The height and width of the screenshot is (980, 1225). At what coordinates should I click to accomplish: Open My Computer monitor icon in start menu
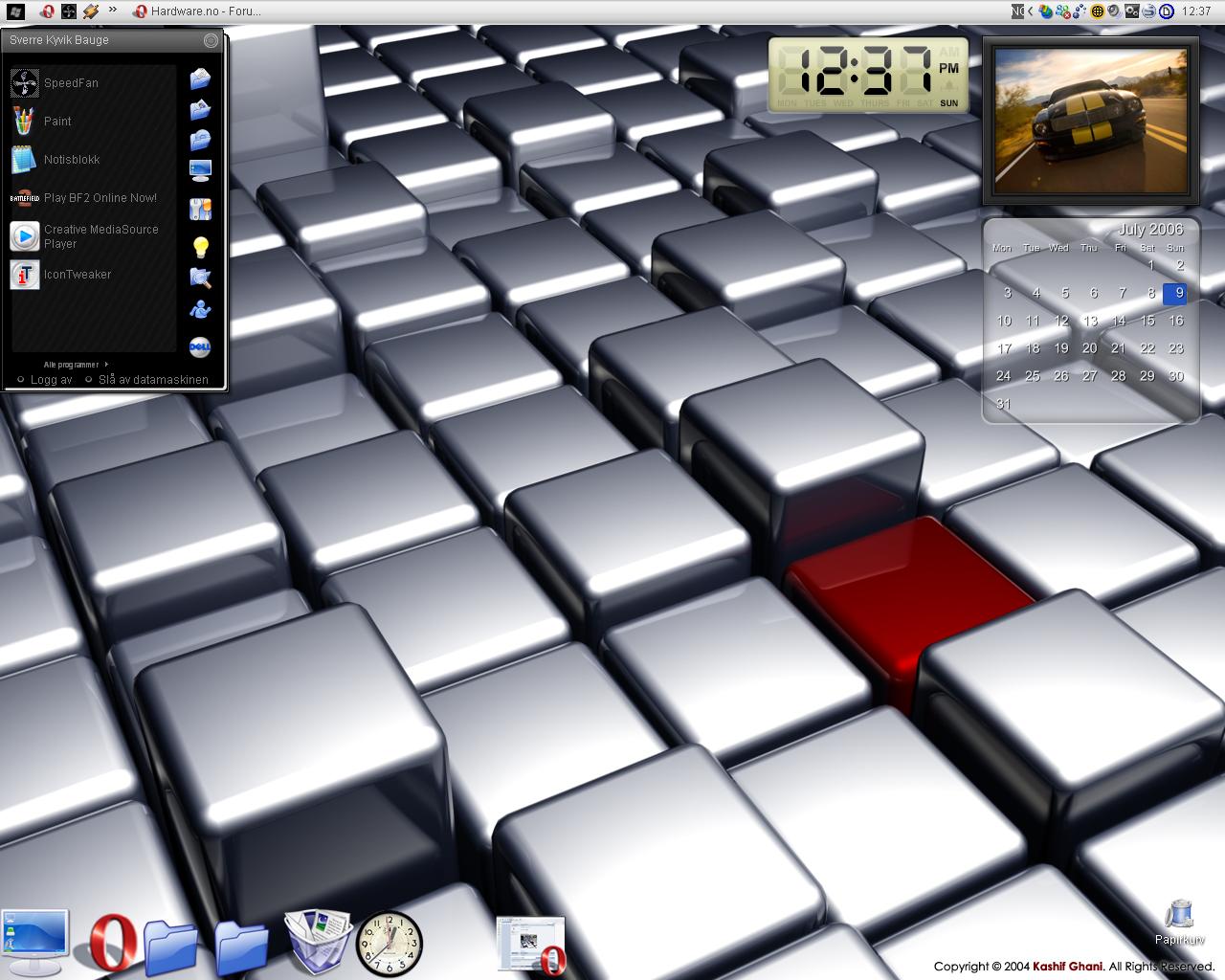[200, 170]
